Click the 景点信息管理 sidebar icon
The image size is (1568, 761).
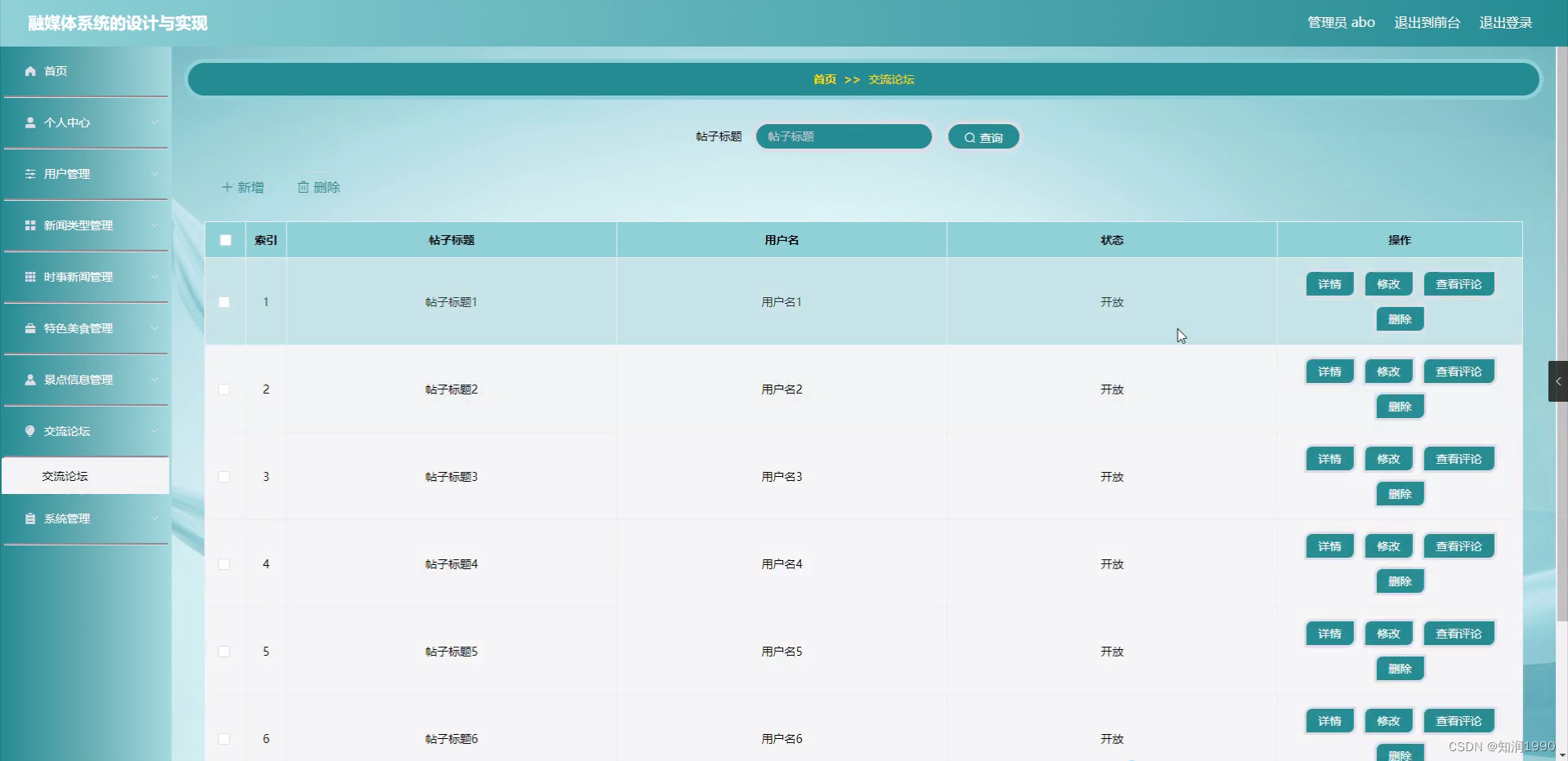(x=29, y=380)
